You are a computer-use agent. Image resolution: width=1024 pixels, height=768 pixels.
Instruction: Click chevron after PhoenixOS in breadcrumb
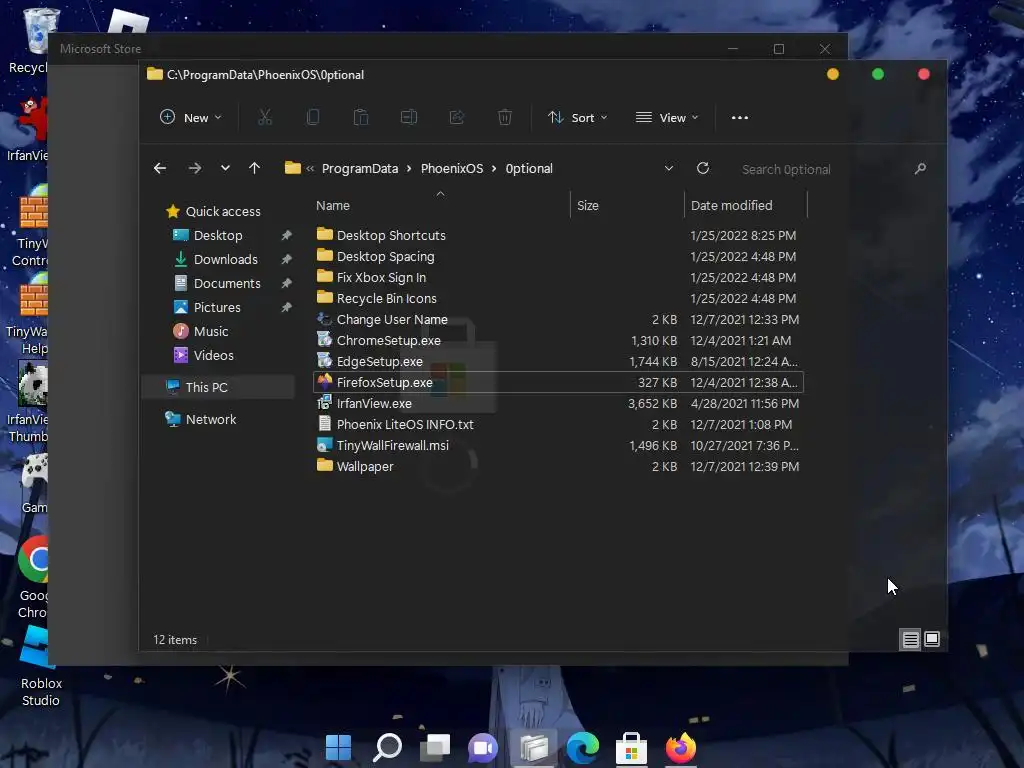(x=494, y=168)
